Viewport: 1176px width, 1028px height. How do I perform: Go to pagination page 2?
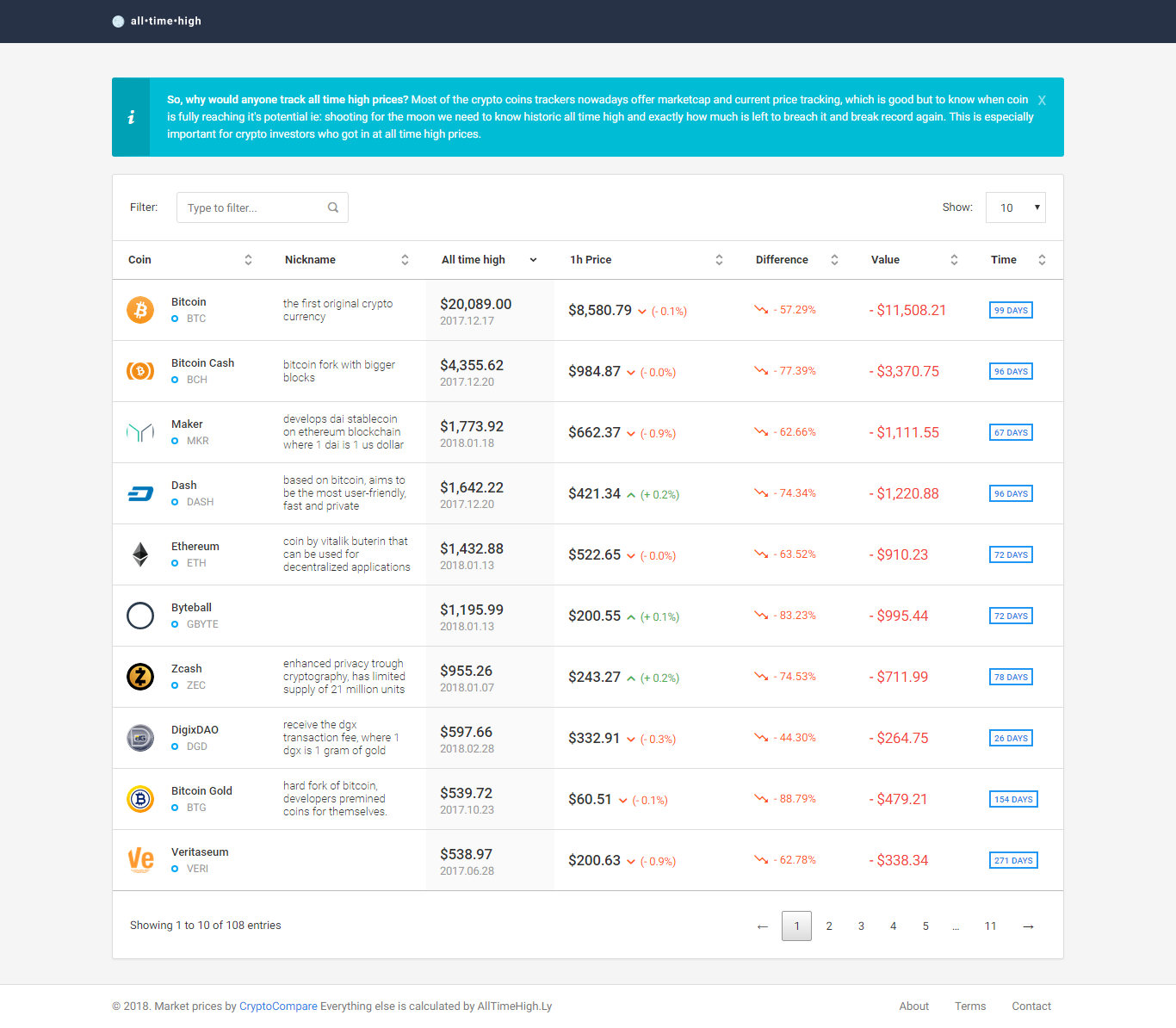[829, 926]
